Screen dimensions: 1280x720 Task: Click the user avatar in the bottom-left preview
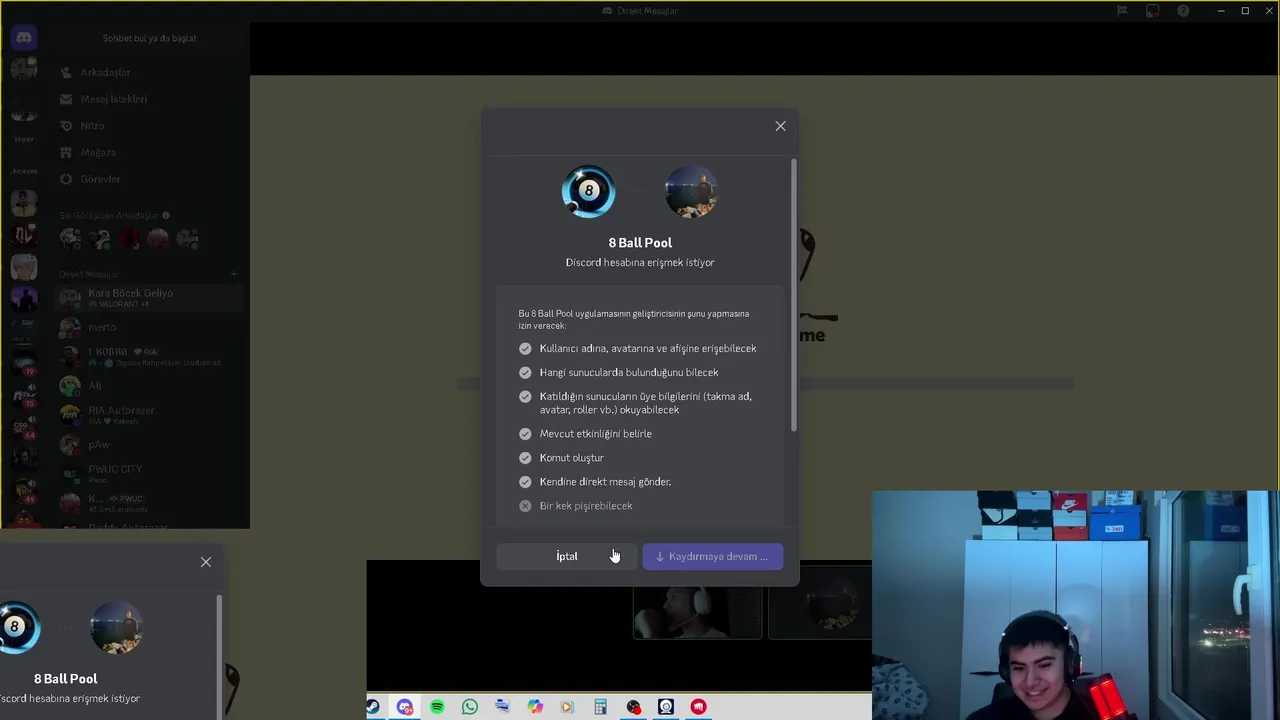point(116,627)
